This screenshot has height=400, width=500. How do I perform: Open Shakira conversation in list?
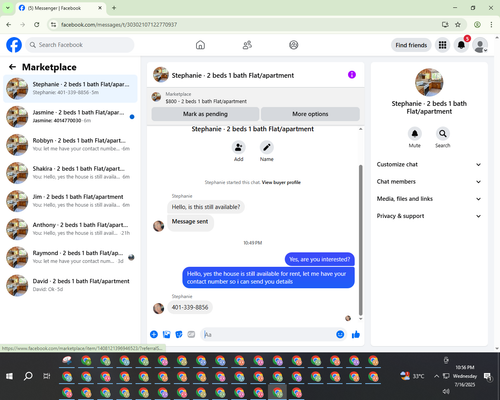click(x=70, y=173)
